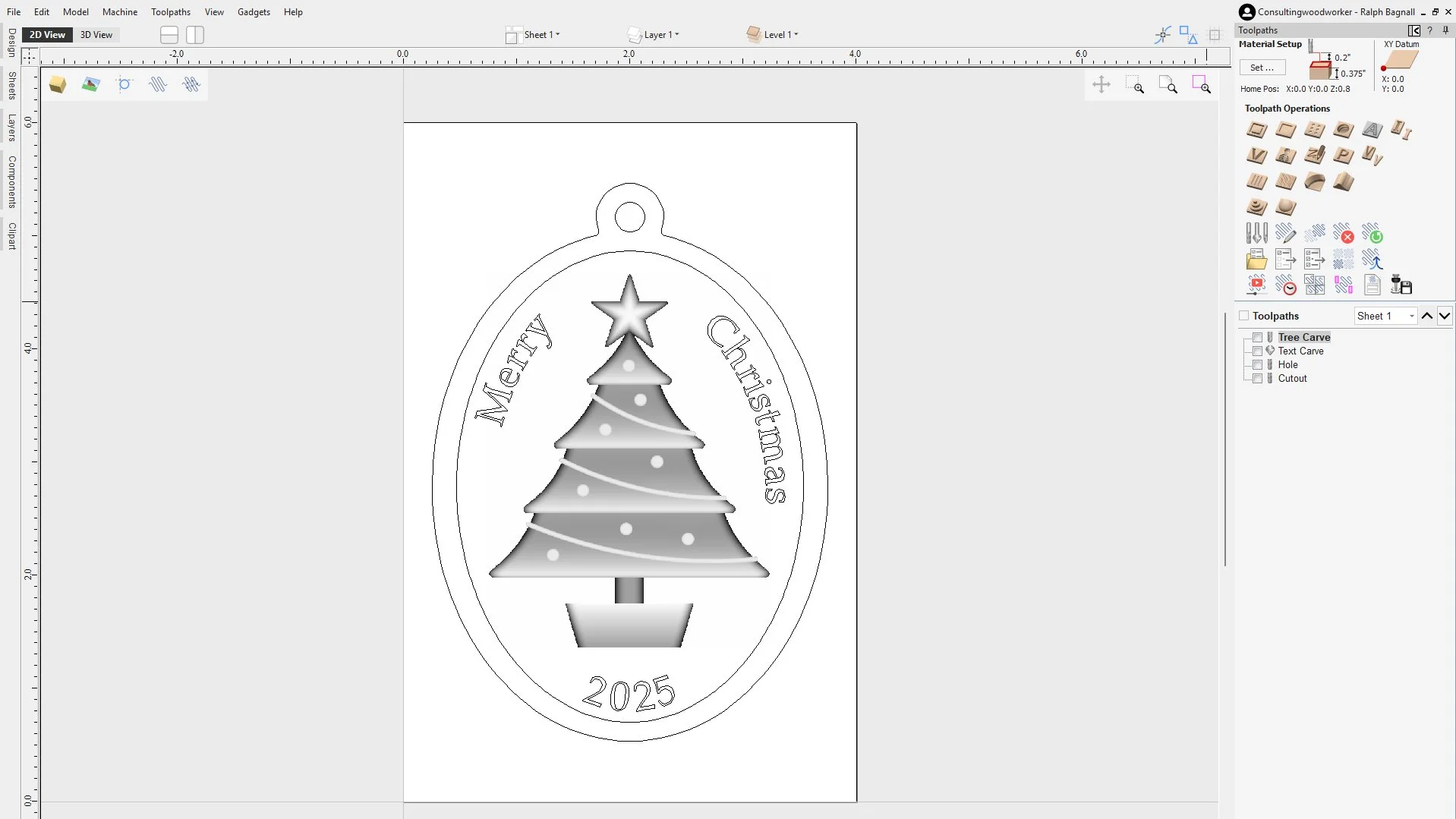Check the Hole toolpath checkbox
This screenshot has width=1456, height=819.
click(1258, 365)
